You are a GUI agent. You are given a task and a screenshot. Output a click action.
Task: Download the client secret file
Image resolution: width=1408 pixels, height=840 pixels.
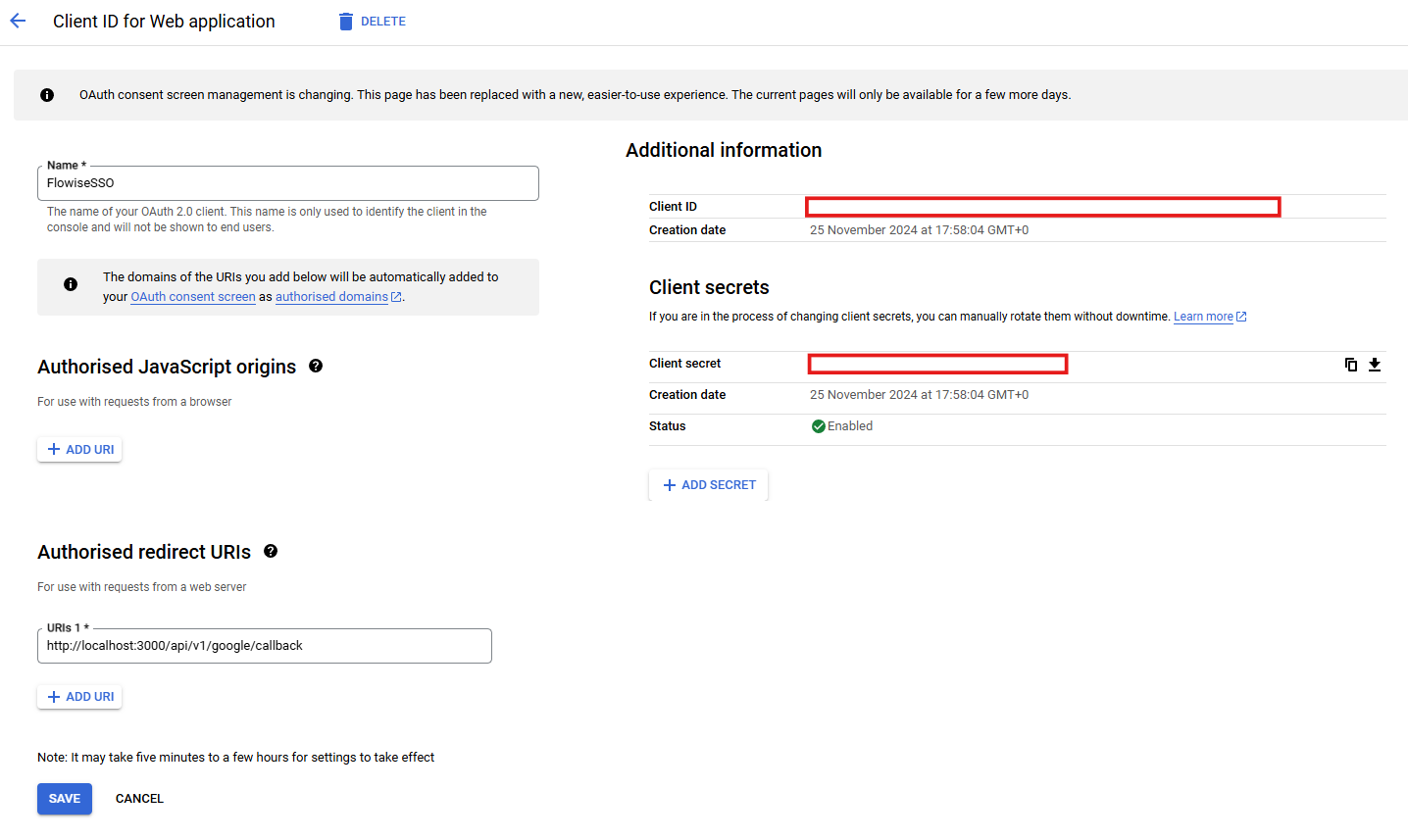tap(1375, 365)
